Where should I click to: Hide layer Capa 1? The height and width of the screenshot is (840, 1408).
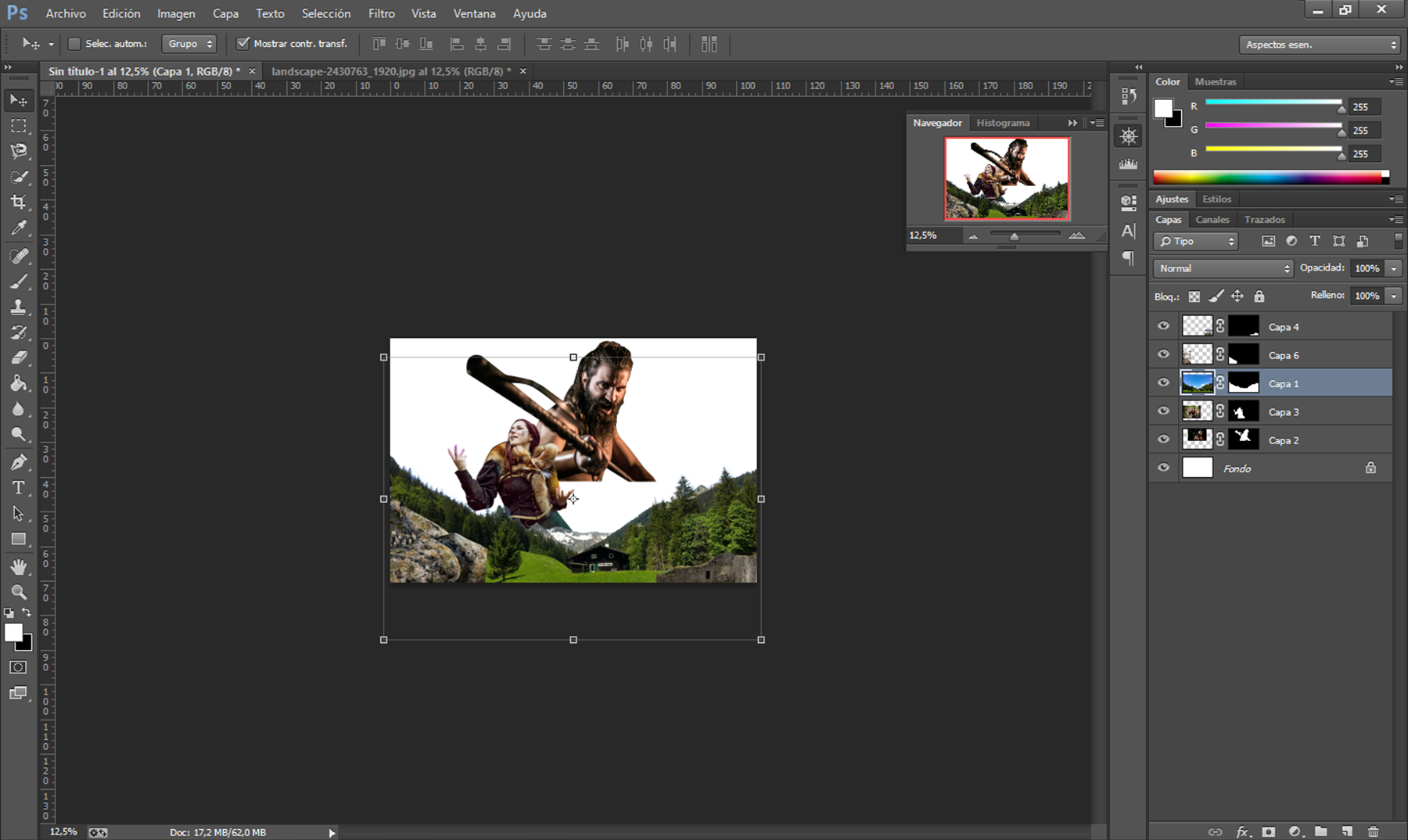[1163, 382]
